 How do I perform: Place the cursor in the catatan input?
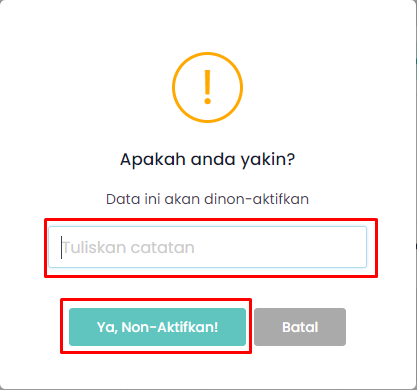pyautogui.click(x=207, y=247)
